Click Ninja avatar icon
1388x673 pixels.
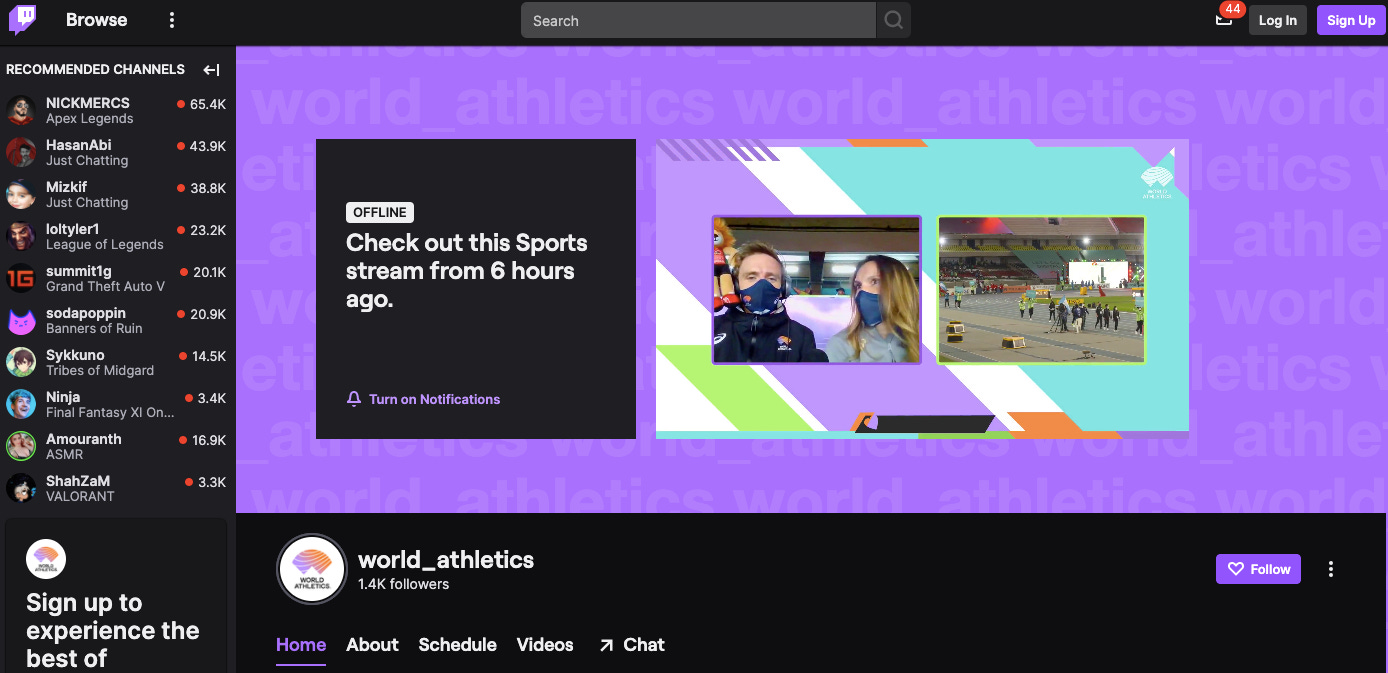pos(21,404)
